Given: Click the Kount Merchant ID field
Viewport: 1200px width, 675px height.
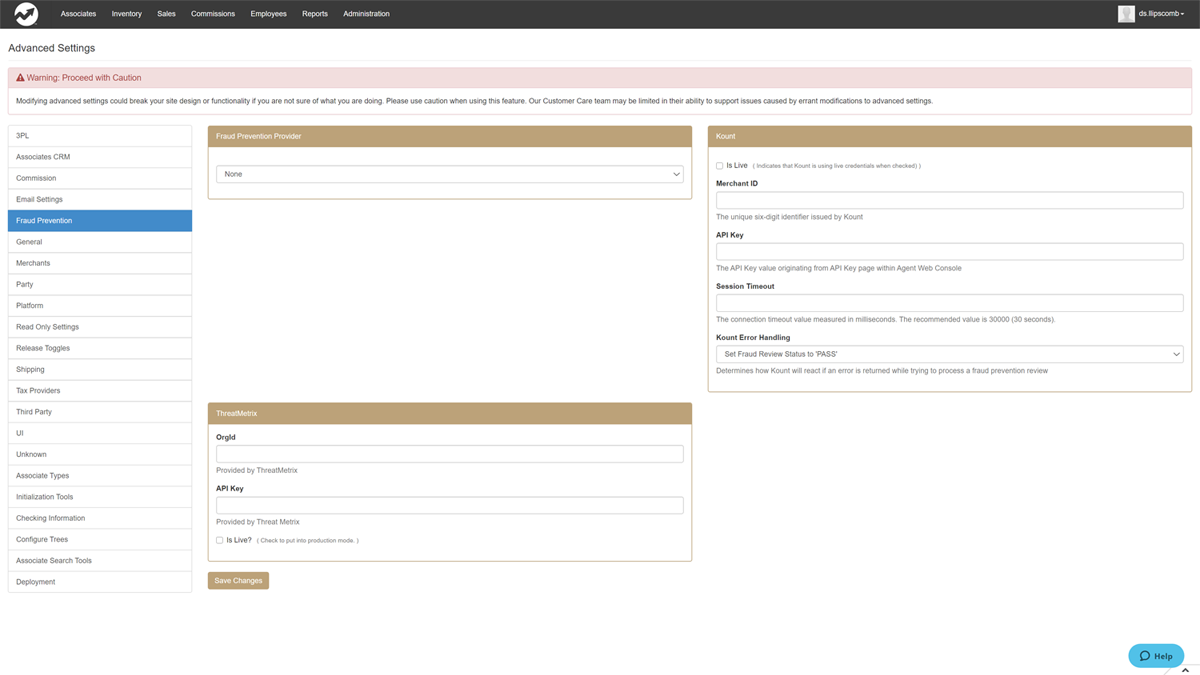Looking at the screenshot, I should pos(949,201).
